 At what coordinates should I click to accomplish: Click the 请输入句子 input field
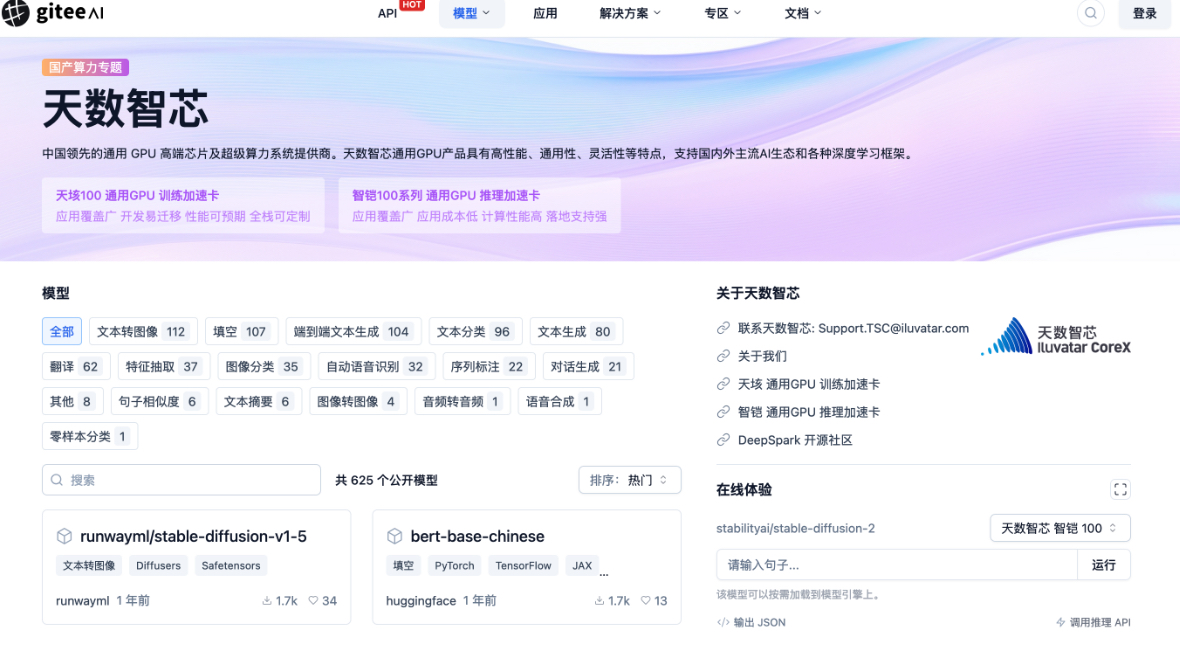coord(897,565)
